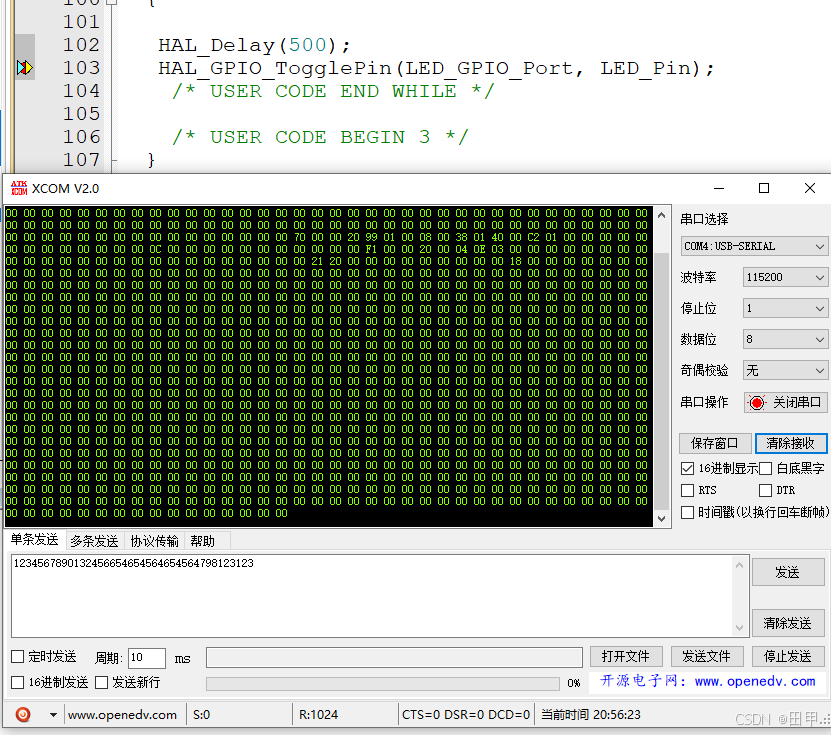Open the stop bits dropdown
Image resolution: width=831 pixels, height=735 pixels.
pos(785,308)
